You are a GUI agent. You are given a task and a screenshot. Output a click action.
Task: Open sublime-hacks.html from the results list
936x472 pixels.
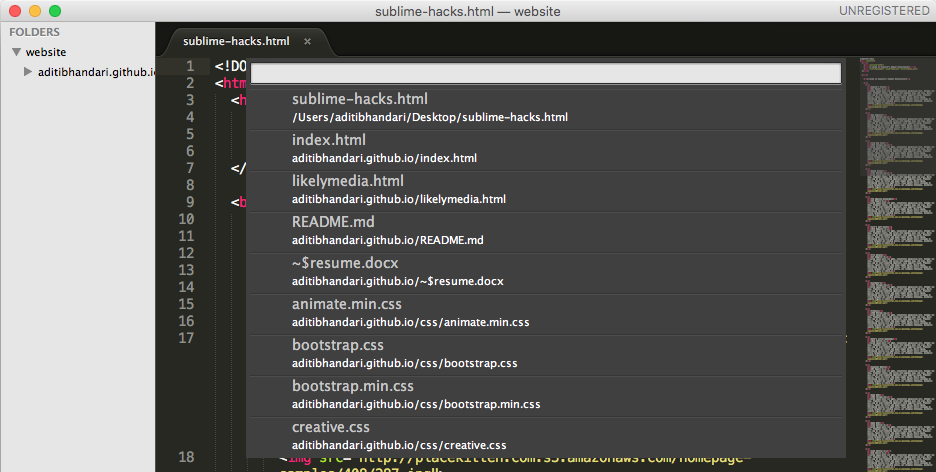546,109
